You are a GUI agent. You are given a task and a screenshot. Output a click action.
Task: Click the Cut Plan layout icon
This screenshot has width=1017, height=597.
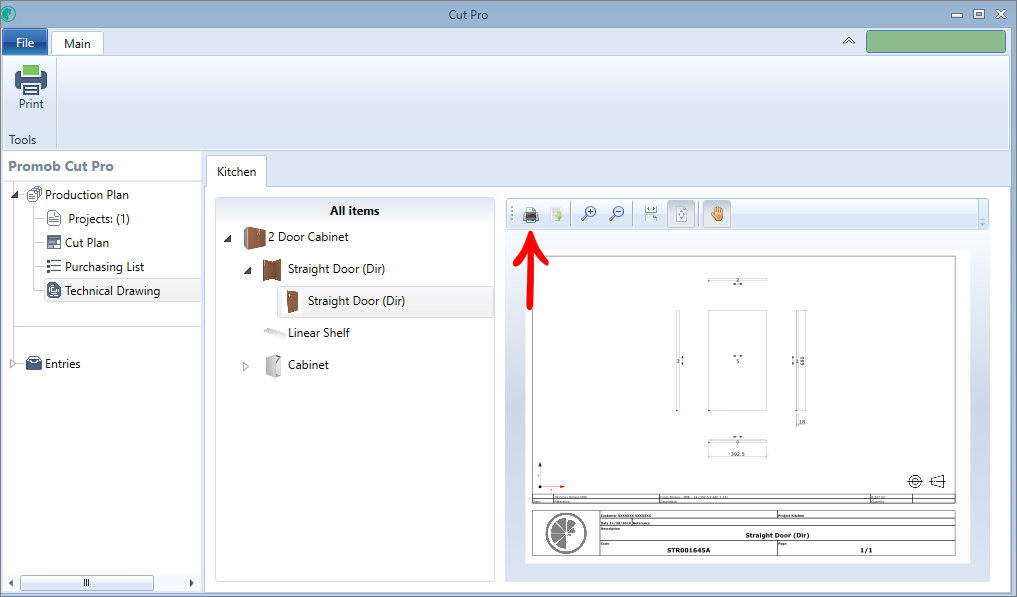point(54,242)
